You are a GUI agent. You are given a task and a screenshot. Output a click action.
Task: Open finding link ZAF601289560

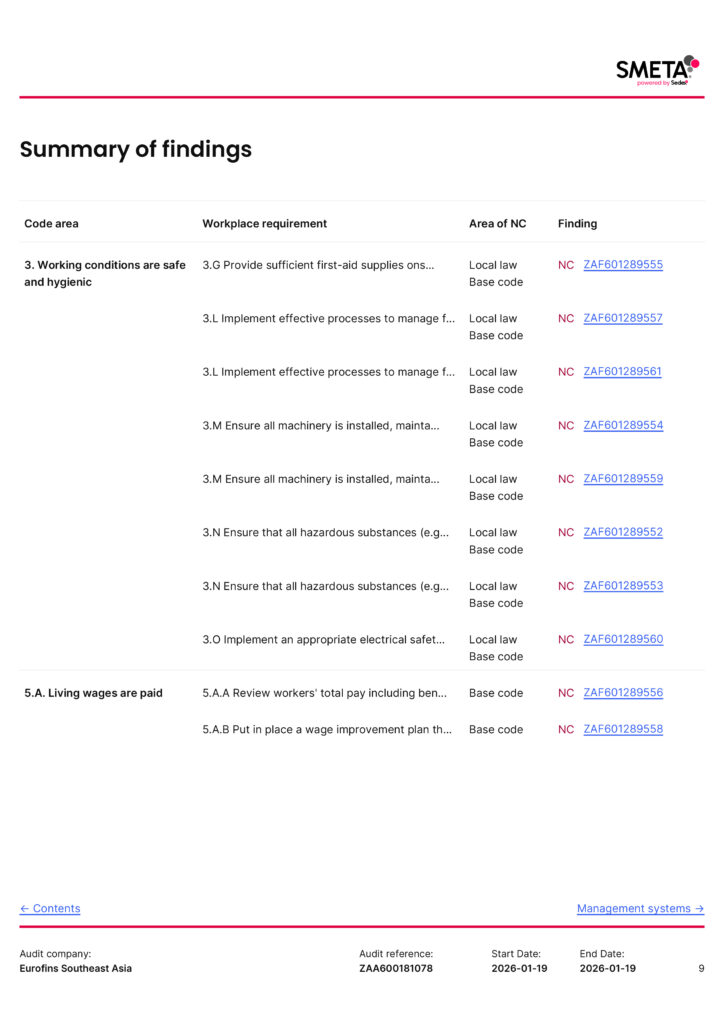click(622, 639)
